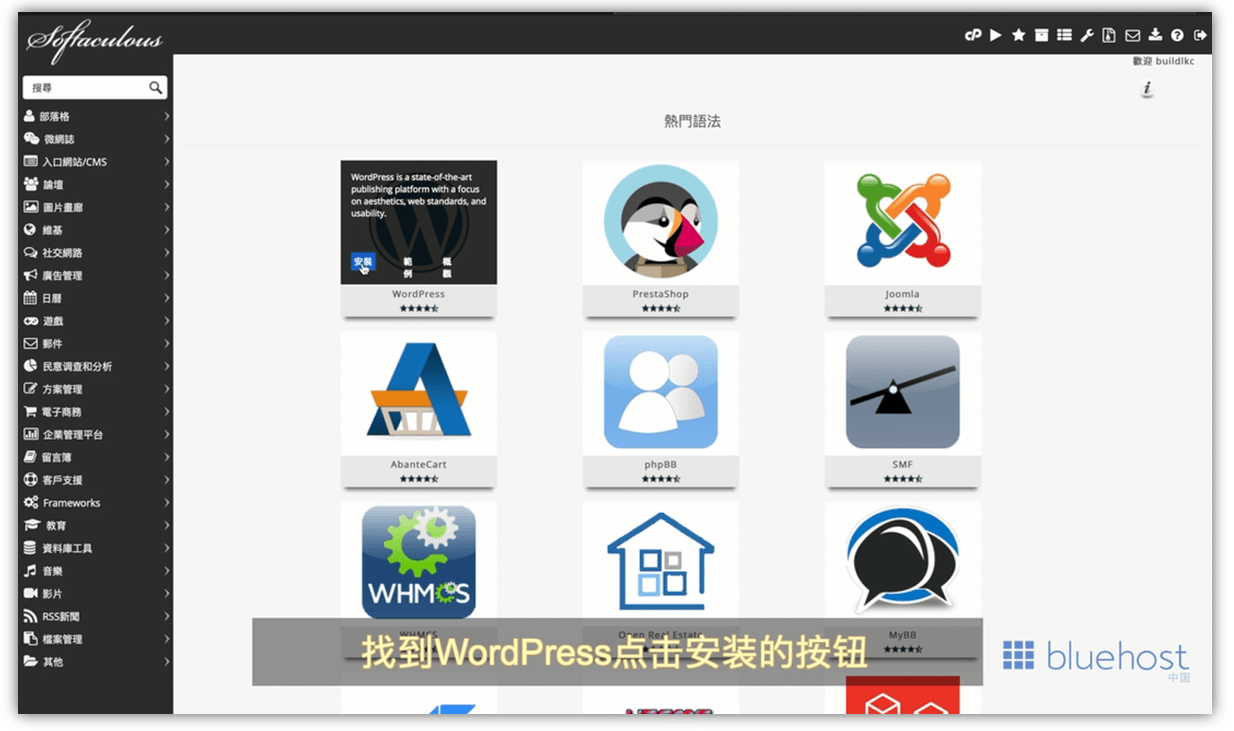The image size is (1234, 731).
Task: Expand the 入口網站/CMS category chevron
Action: (166, 162)
